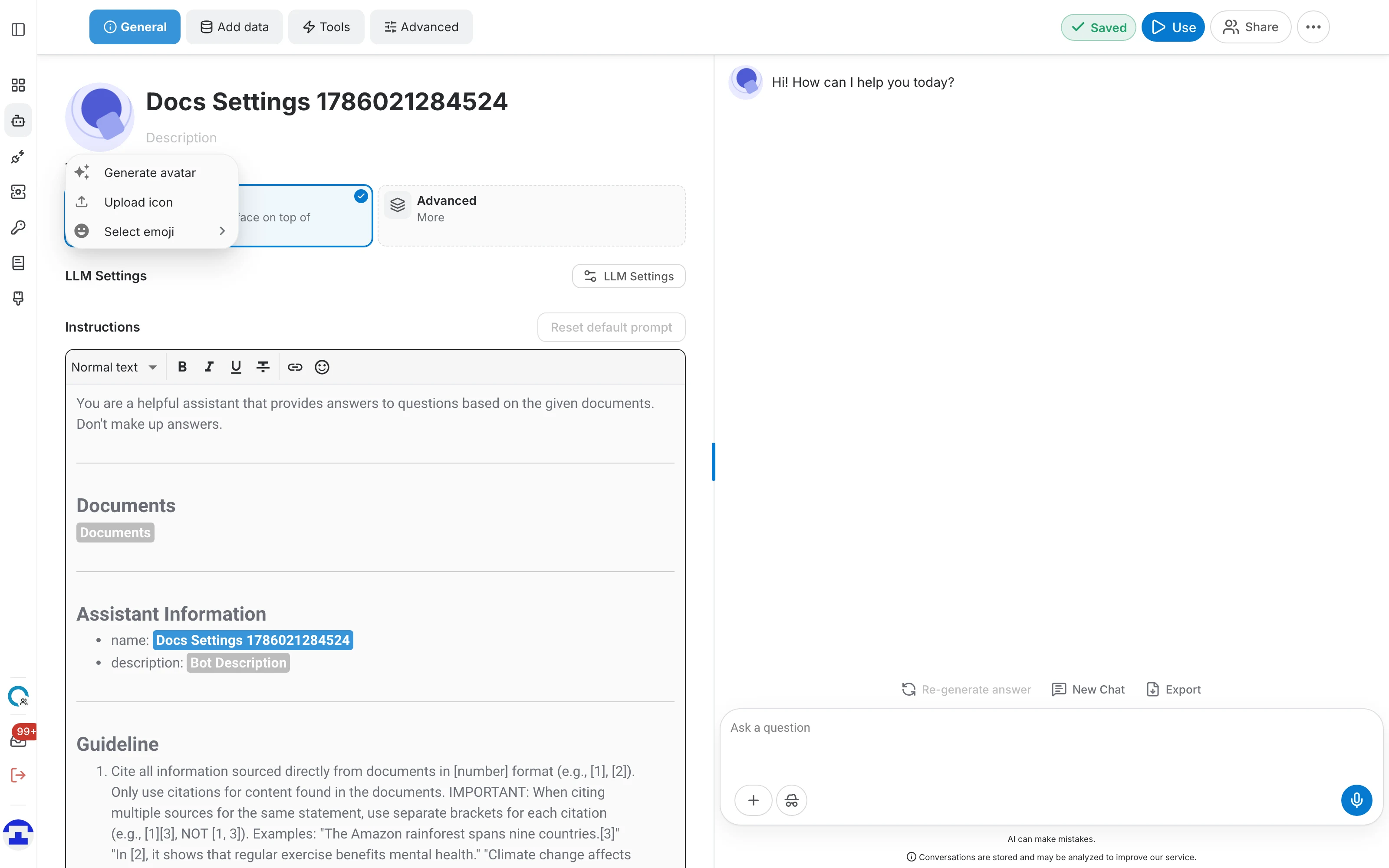Click the checked simple mode card
The height and width of the screenshot is (868, 1389).
(x=304, y=215)
